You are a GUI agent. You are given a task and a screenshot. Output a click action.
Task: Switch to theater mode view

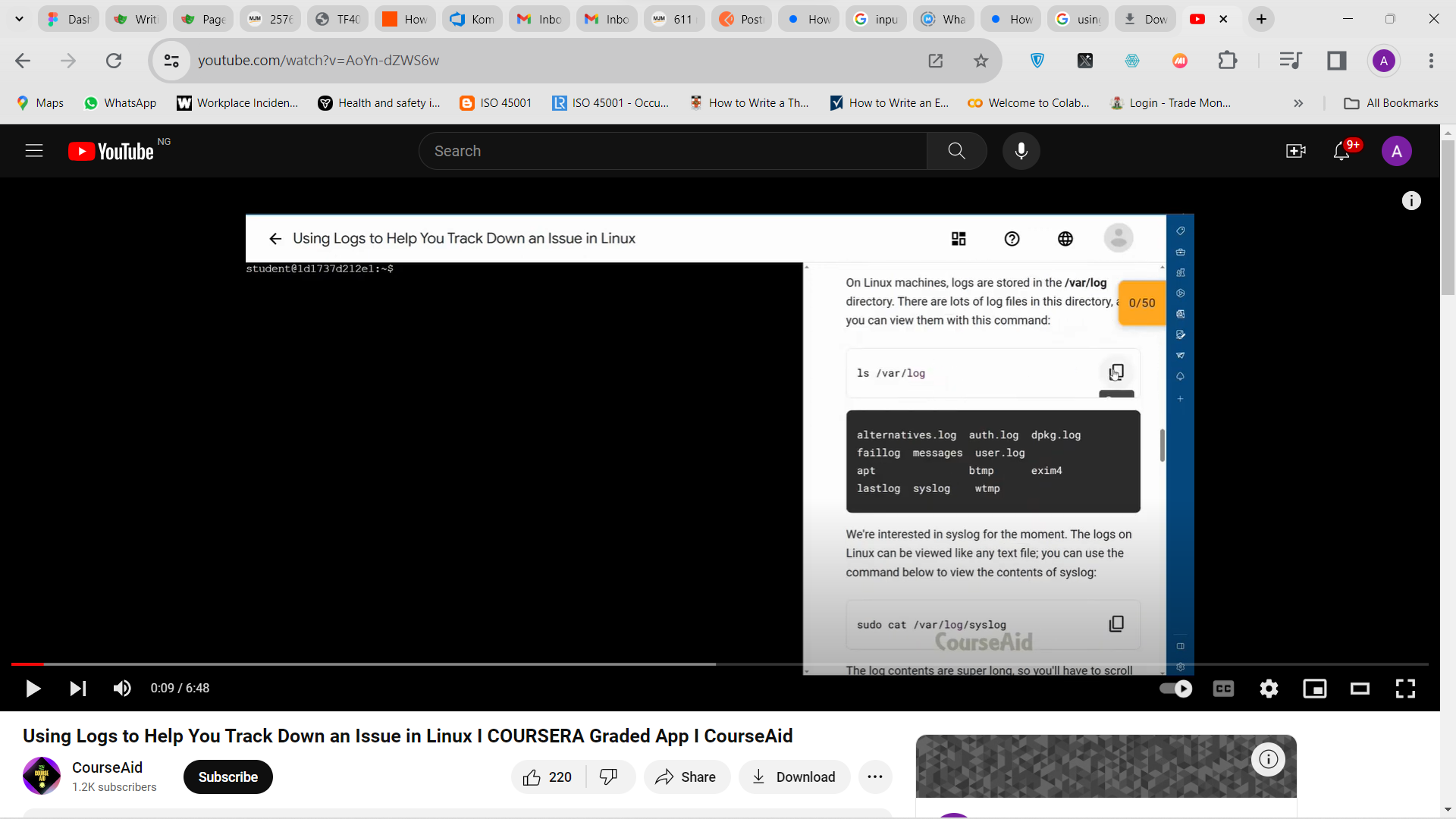tap(1360, 689)
